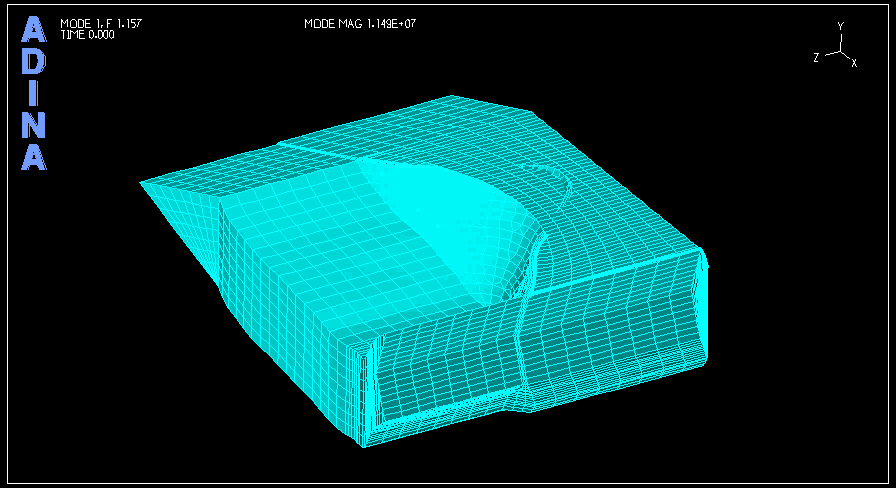Click the cyan finite element mesh model

tap(423, 271)
